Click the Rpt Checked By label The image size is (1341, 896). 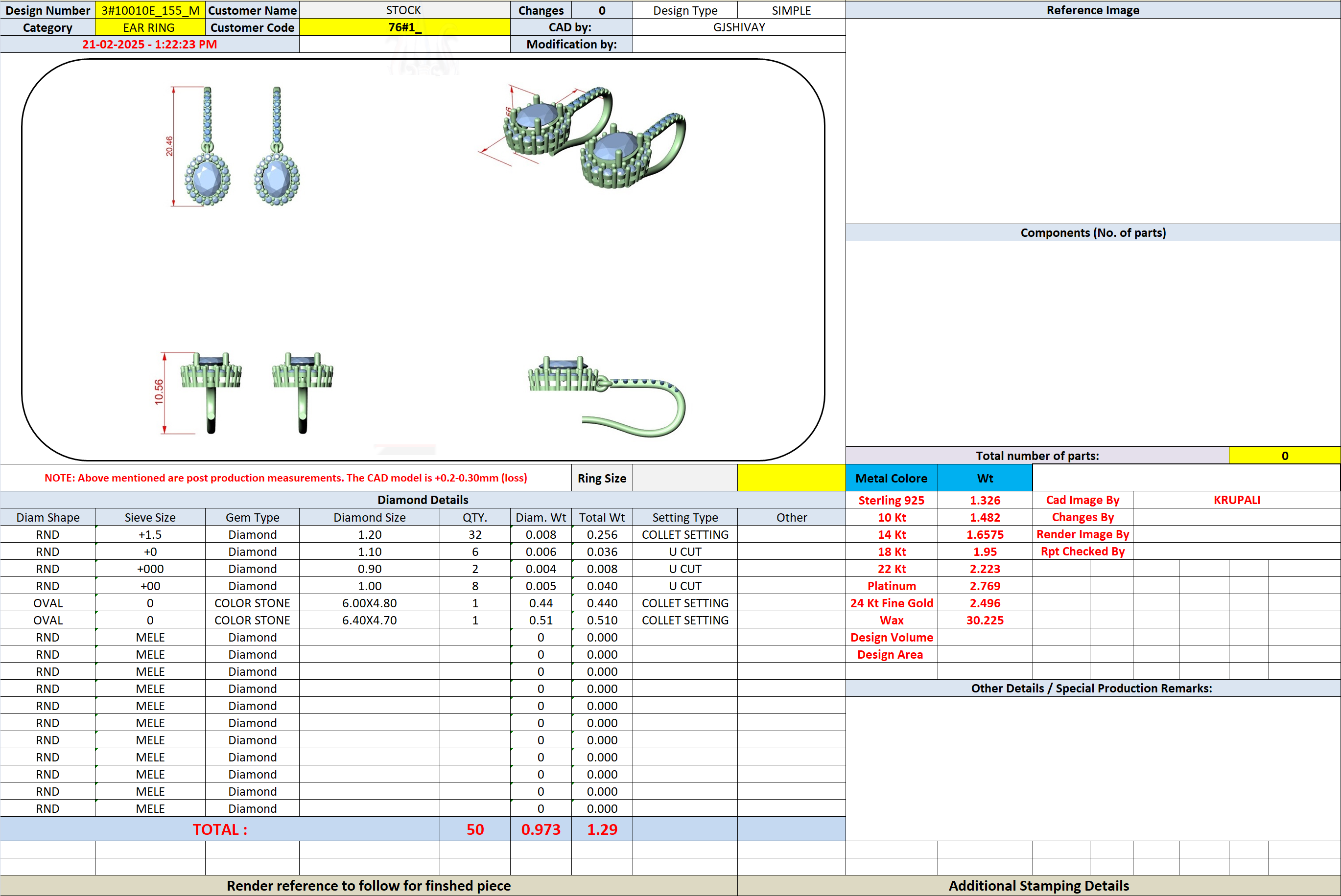pyautogui.click(x=1082, y=551)
